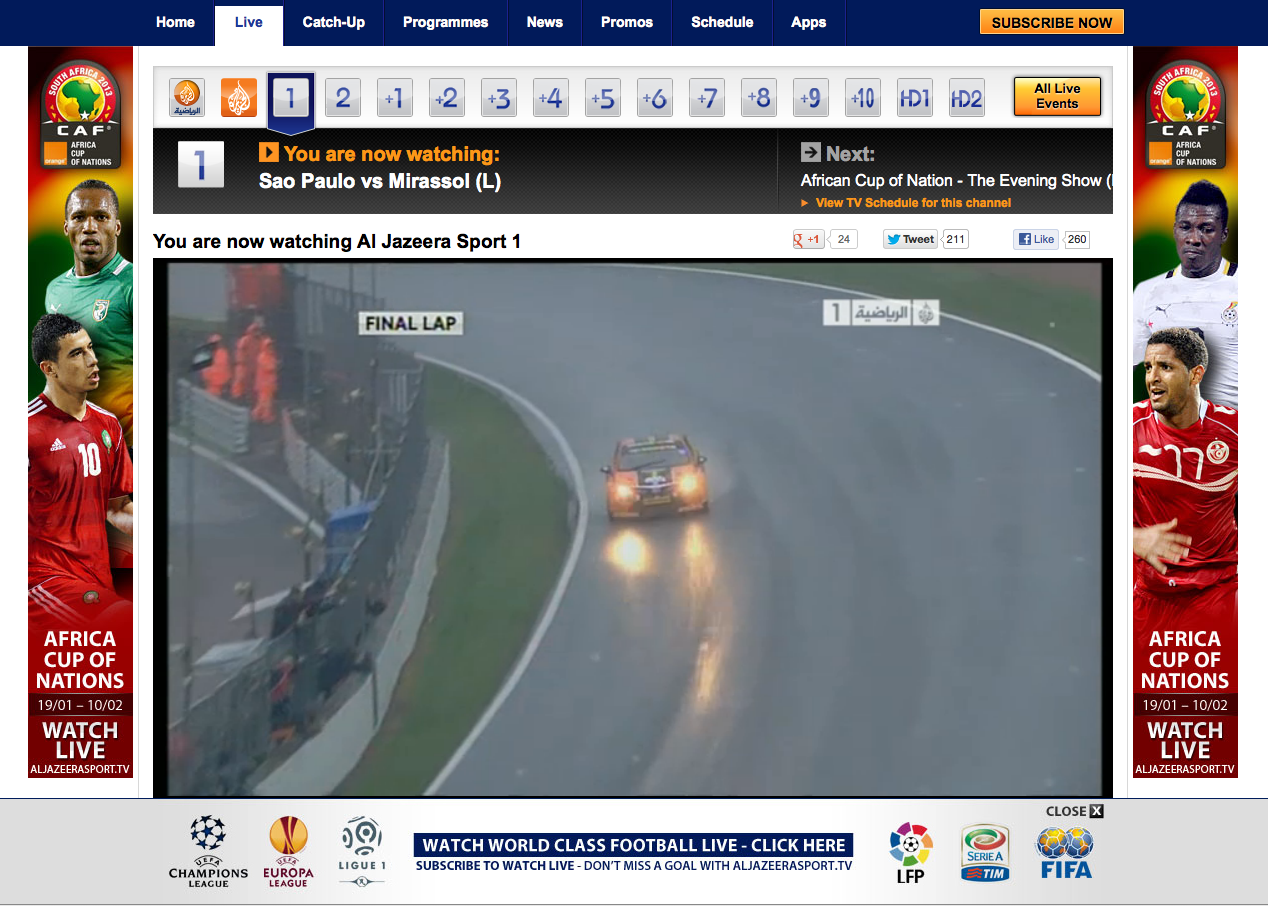Go to Catch-Up section

coord(334,22)
